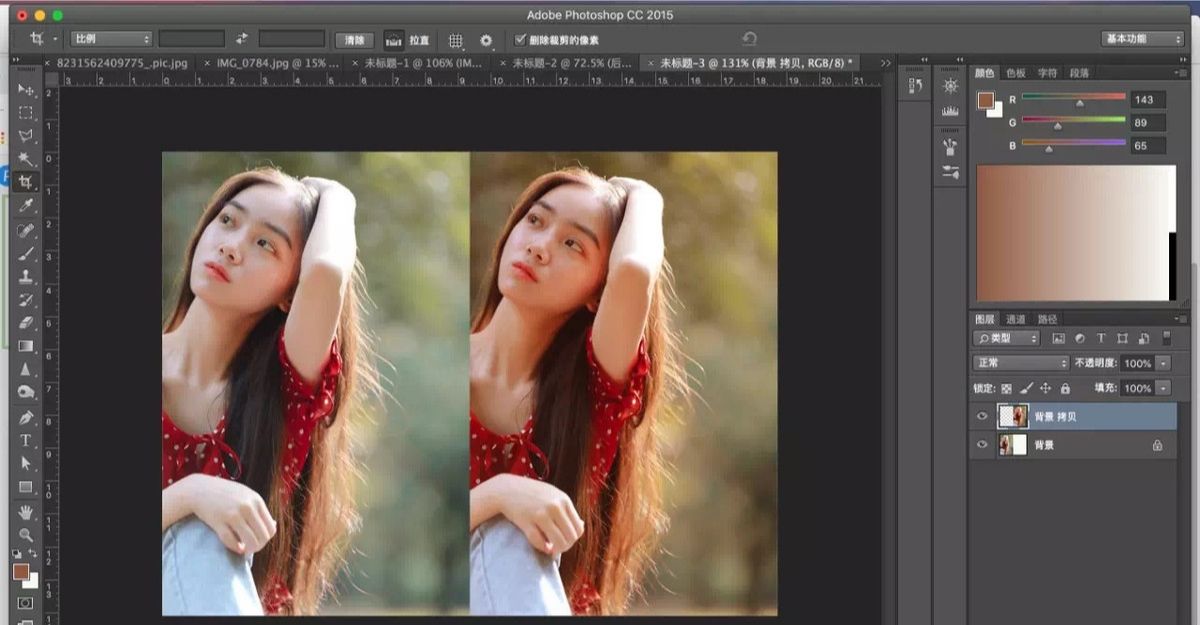Select the Rectangle shape tool
The height and width of the screenshot is (625, 1200).
click(26, 487)
